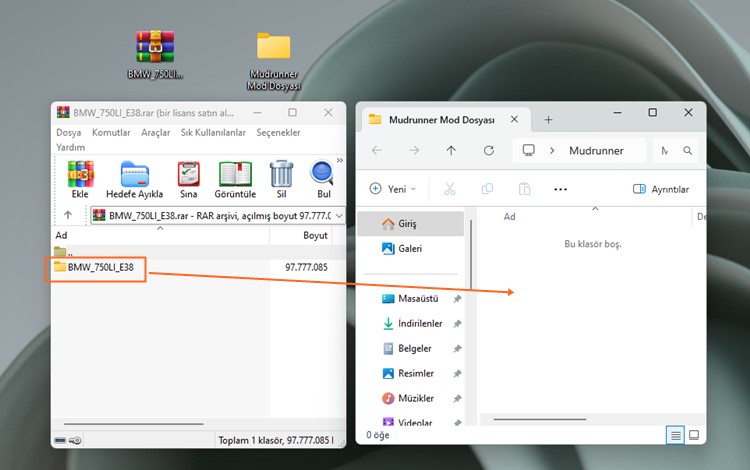The image size is (750, 470).
Task: Unpin Masaüstü using its pin icon
Action: 457,299
